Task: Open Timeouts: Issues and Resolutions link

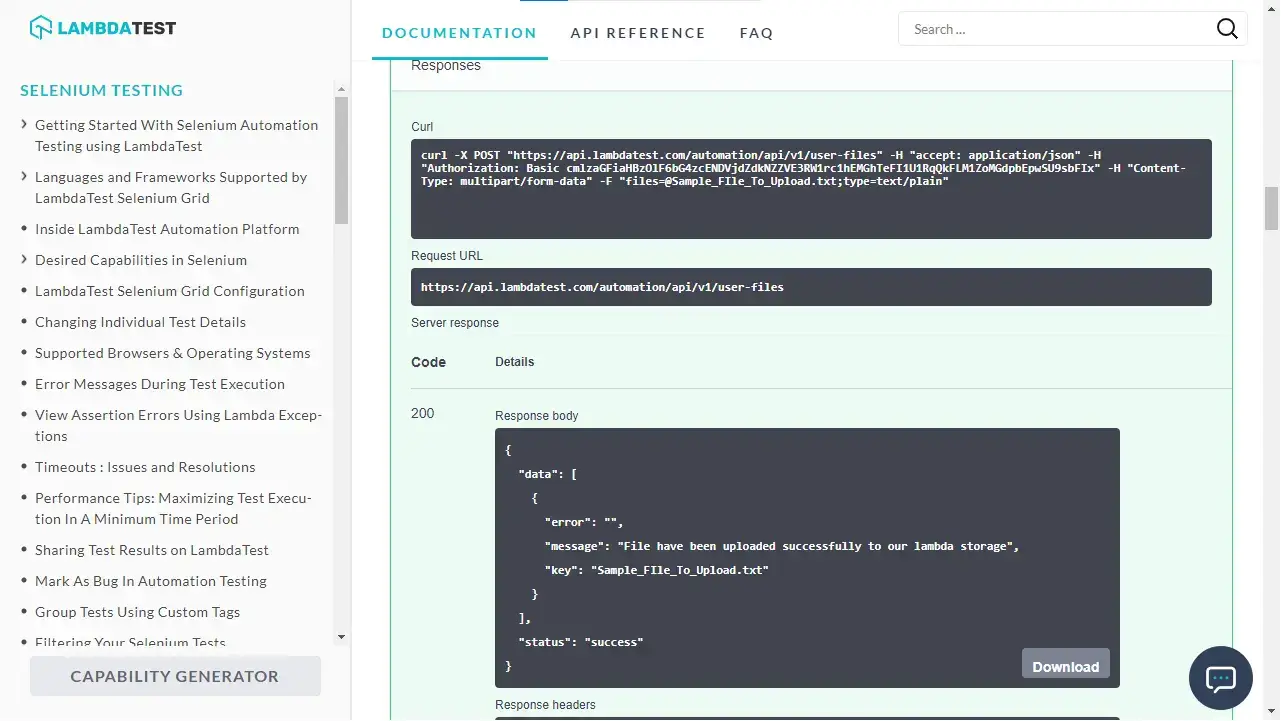Action: click(145, 467)
